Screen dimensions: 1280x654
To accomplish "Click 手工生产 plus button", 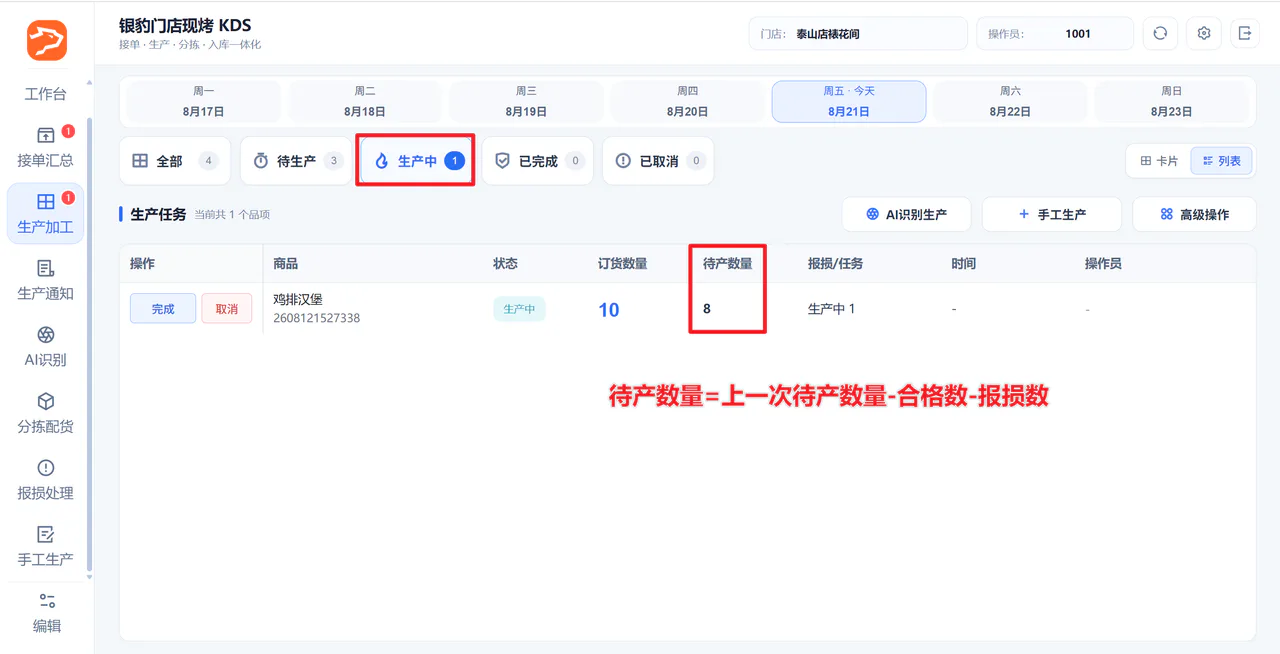I will point(1052,214).
